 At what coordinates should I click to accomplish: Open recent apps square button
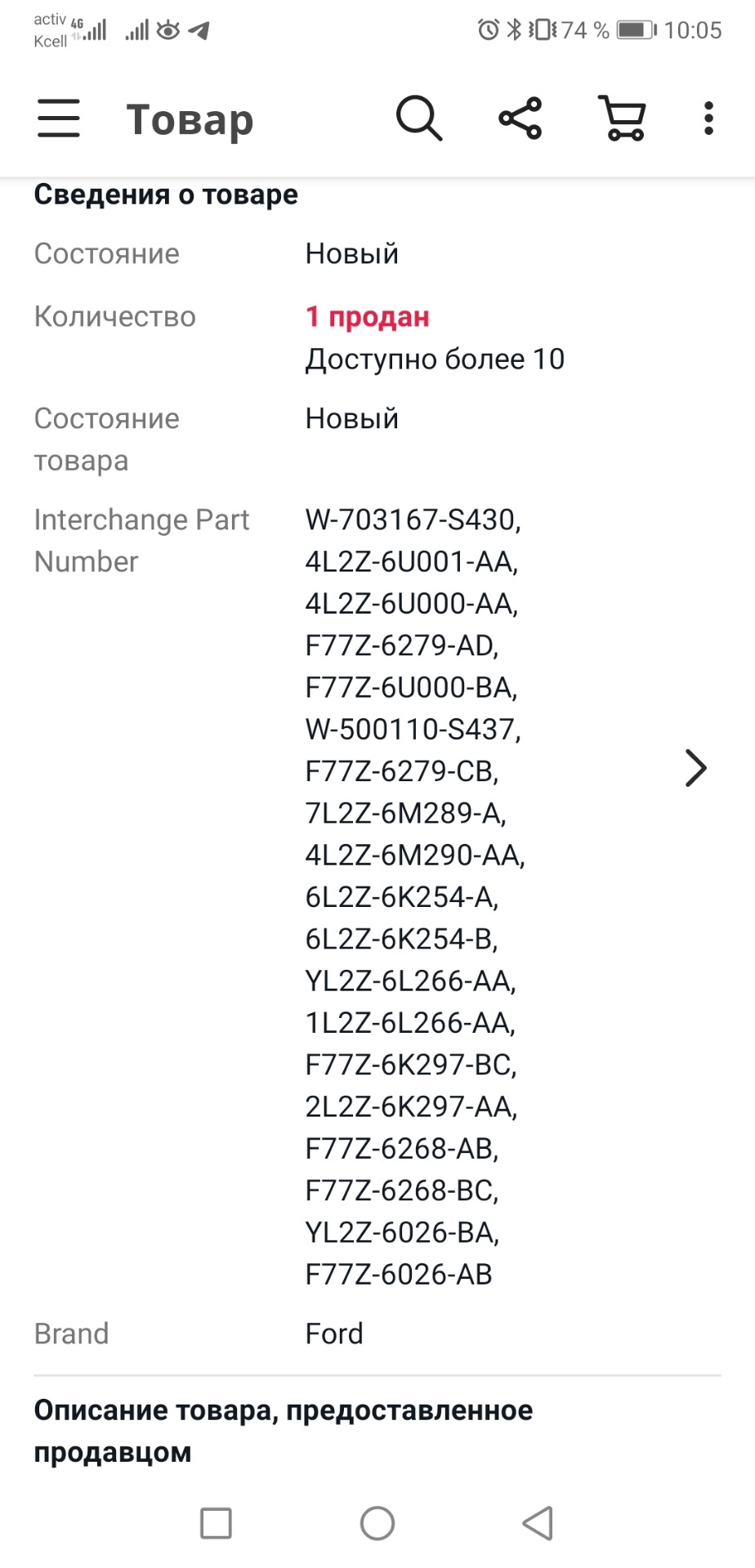[217, 1523]
